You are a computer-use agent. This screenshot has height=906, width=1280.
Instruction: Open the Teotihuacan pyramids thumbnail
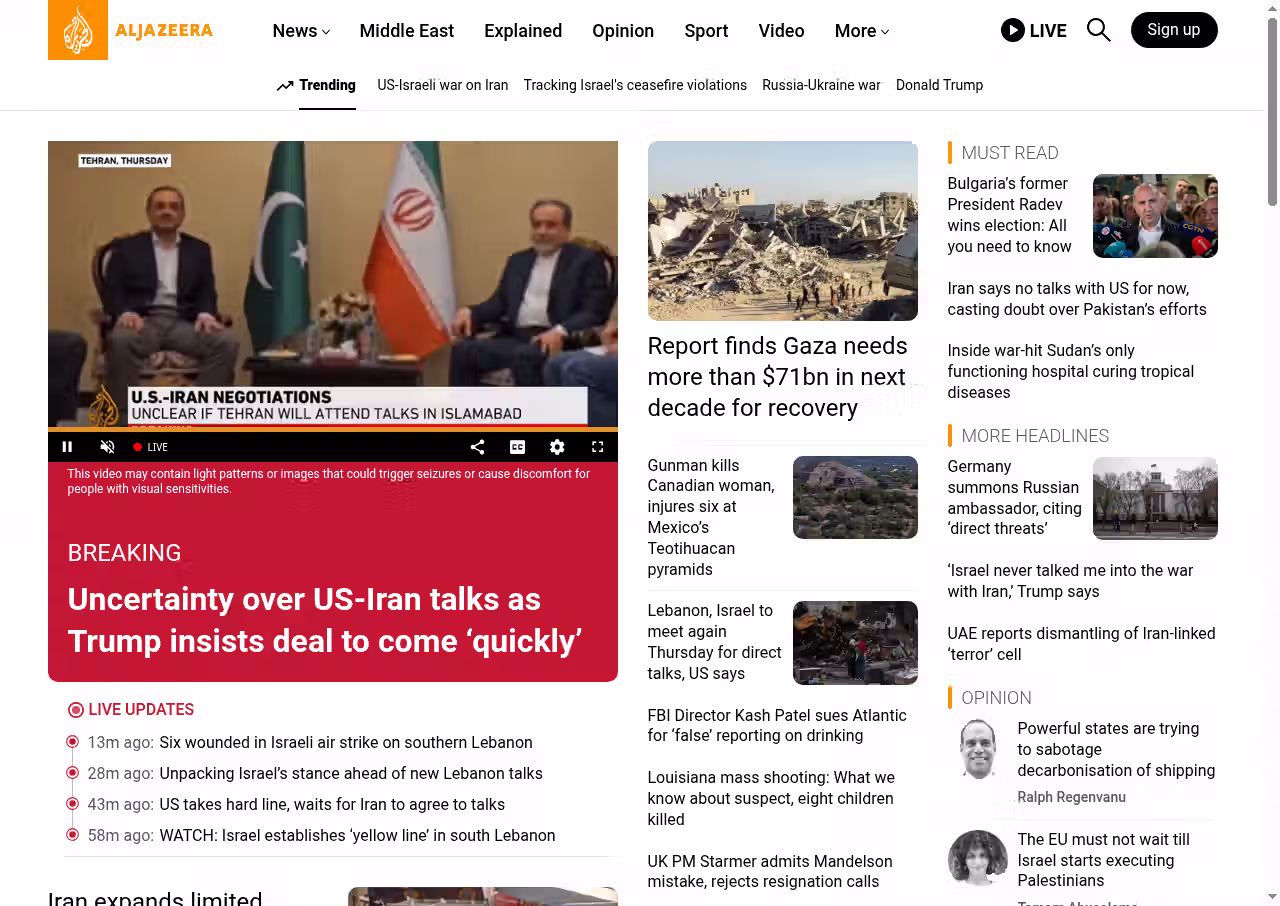tap(854, 497)
